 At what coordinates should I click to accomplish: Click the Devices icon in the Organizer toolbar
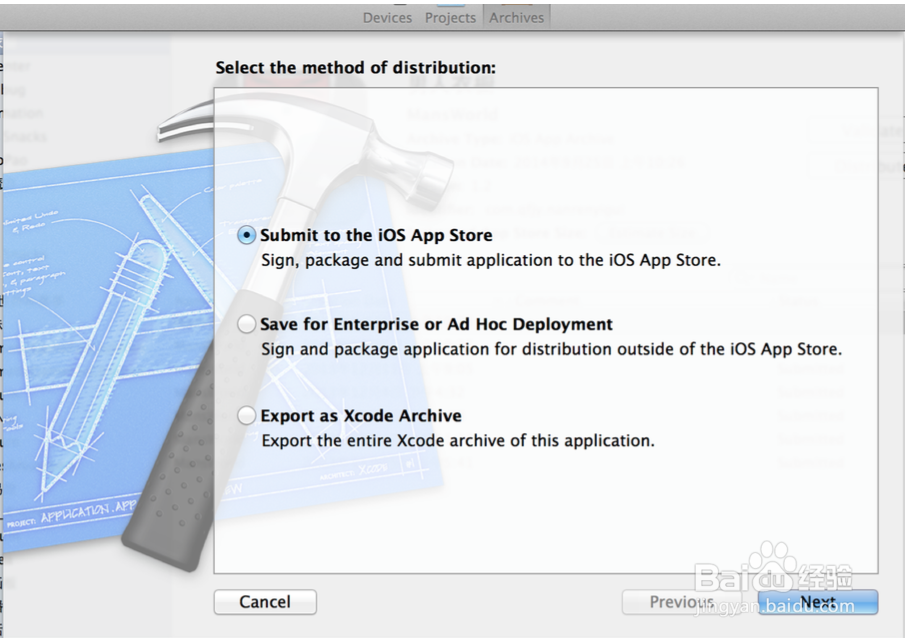click(387, 17)
